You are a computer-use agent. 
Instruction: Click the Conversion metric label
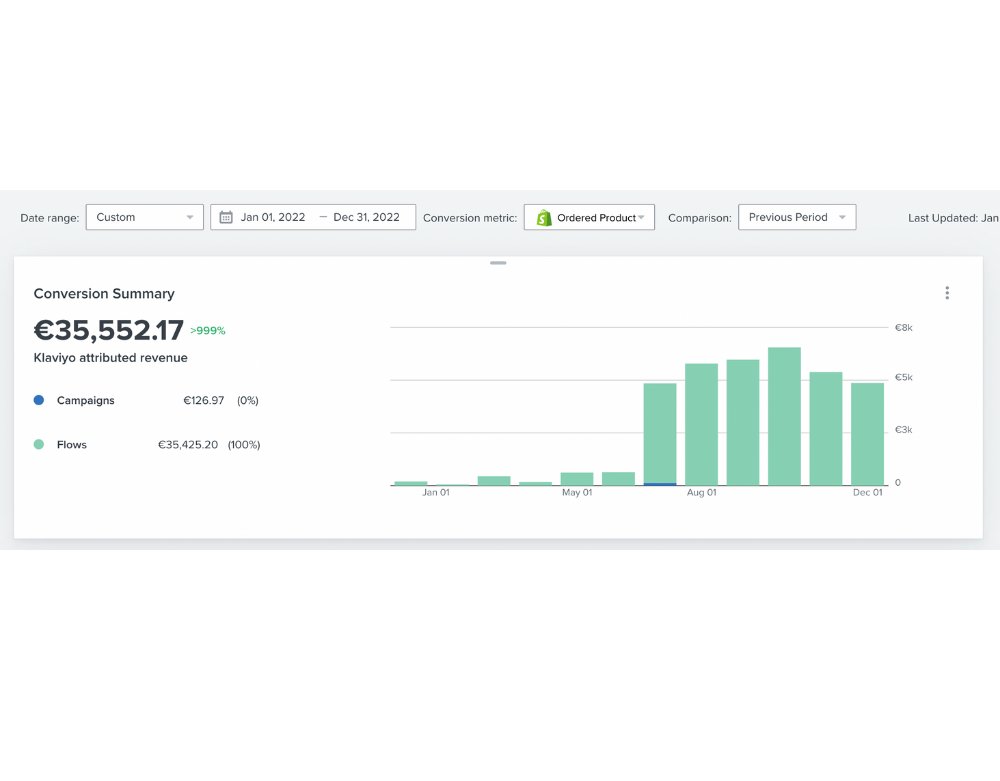click(470, 218)
